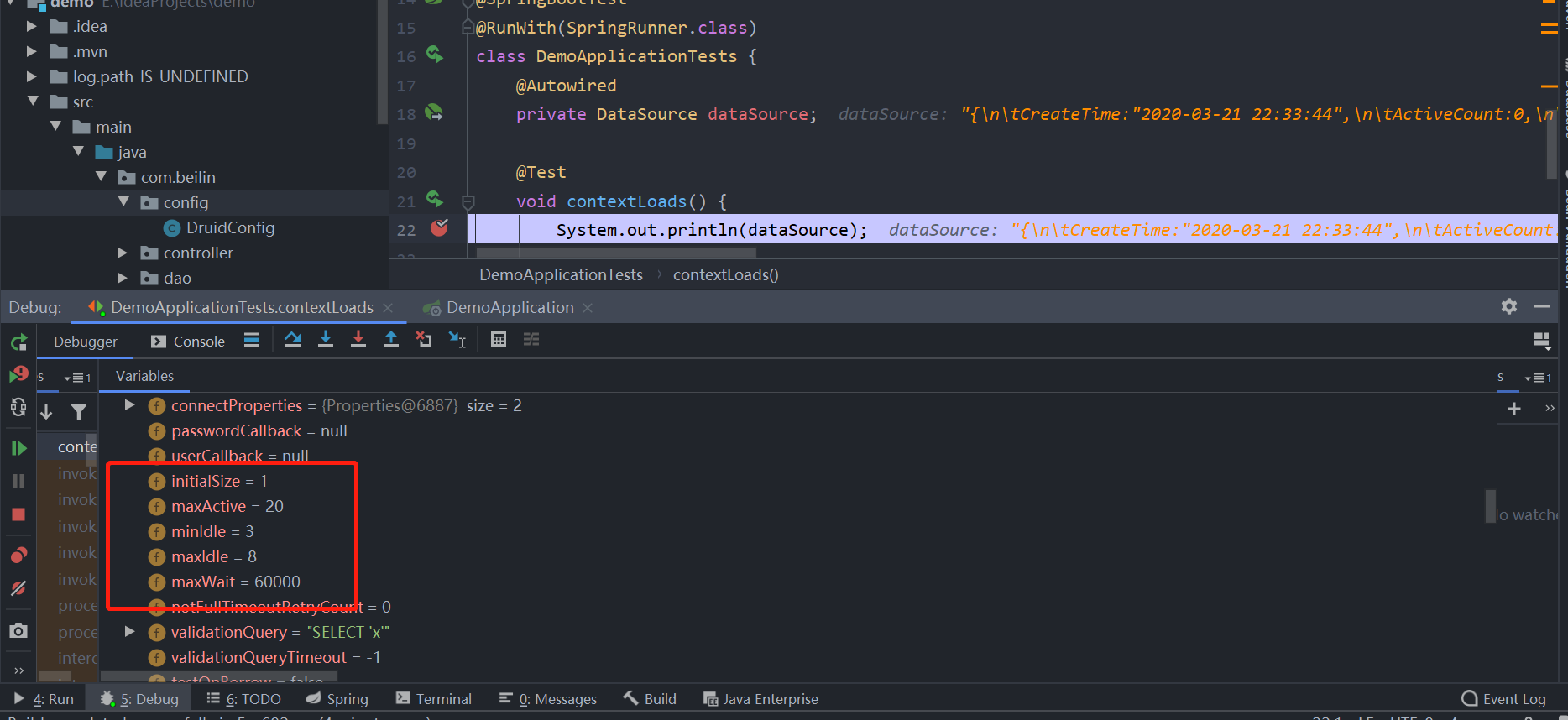Rerun the debug session with the green rerun icon
This screenshot has width=1568, height=720.
(x=18, y=342)
